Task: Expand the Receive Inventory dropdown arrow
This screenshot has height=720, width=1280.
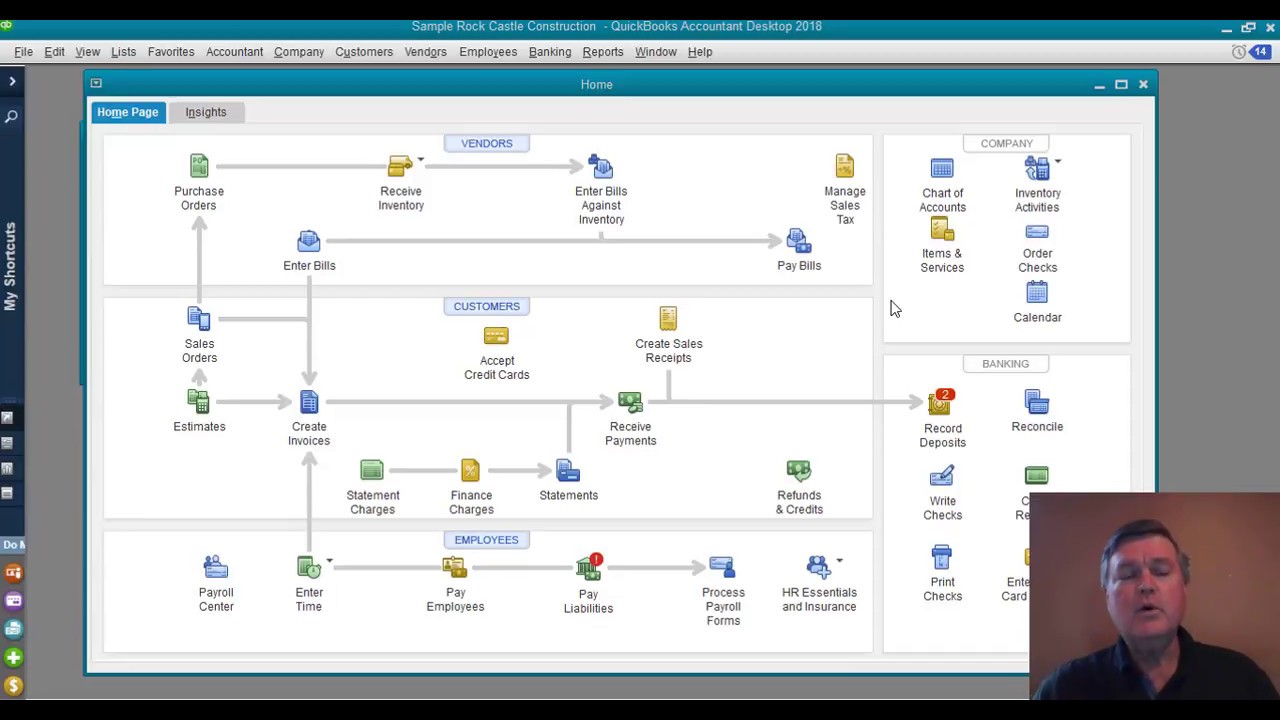Action: 420,160
